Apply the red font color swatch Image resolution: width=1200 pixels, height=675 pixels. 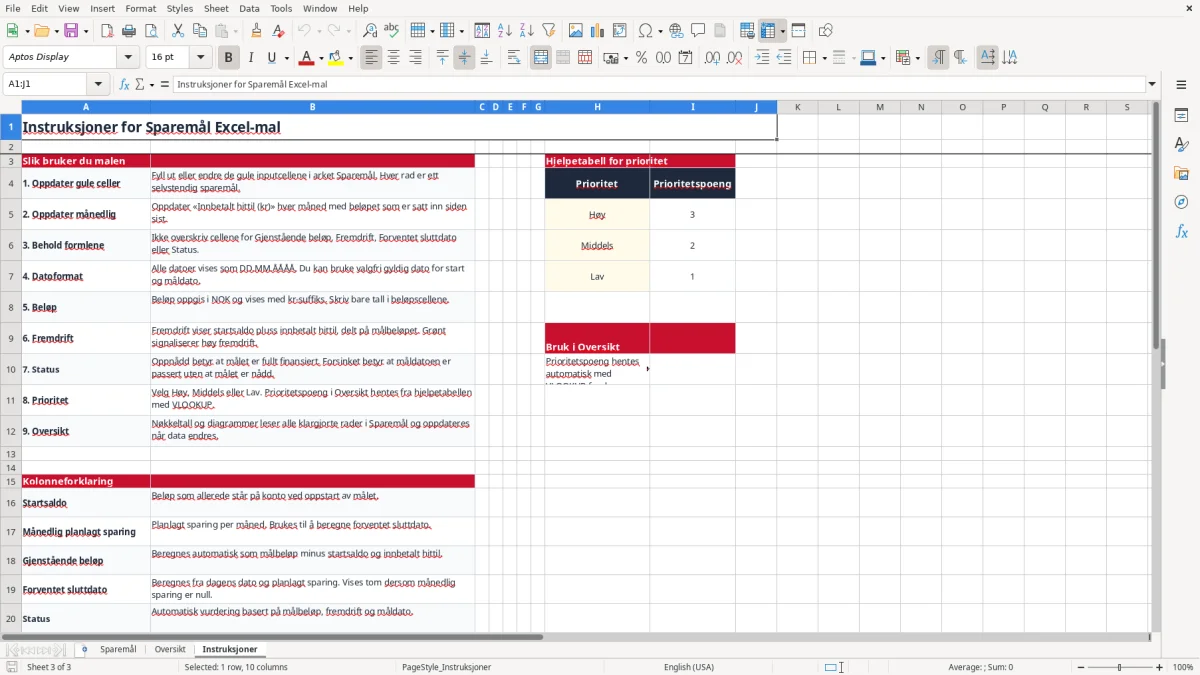tap(307, 58)
